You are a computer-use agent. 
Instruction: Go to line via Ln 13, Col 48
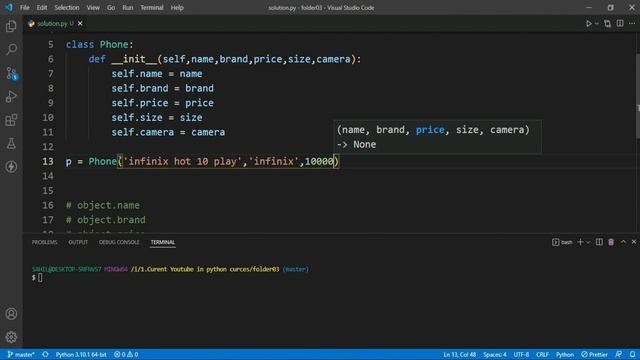point(460,354)
